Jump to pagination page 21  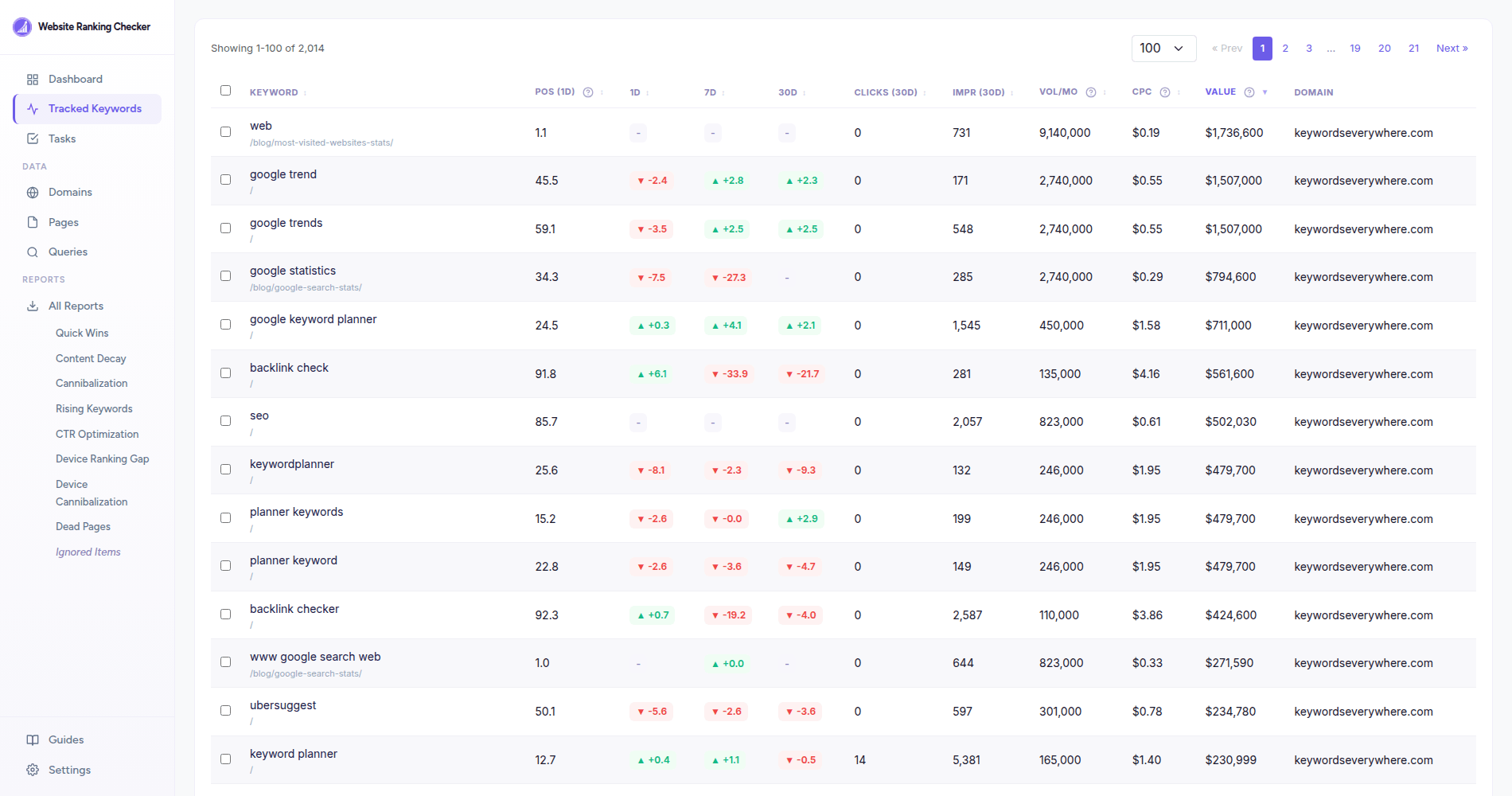pos(1414,49)
